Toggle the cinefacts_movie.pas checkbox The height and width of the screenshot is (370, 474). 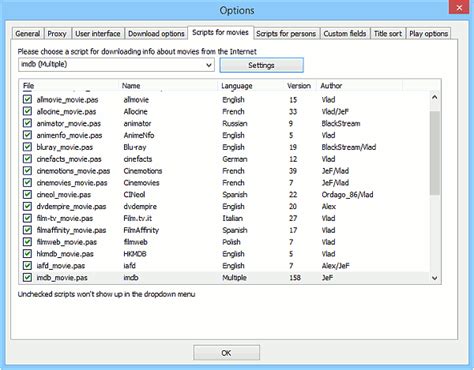click(27, 159)
